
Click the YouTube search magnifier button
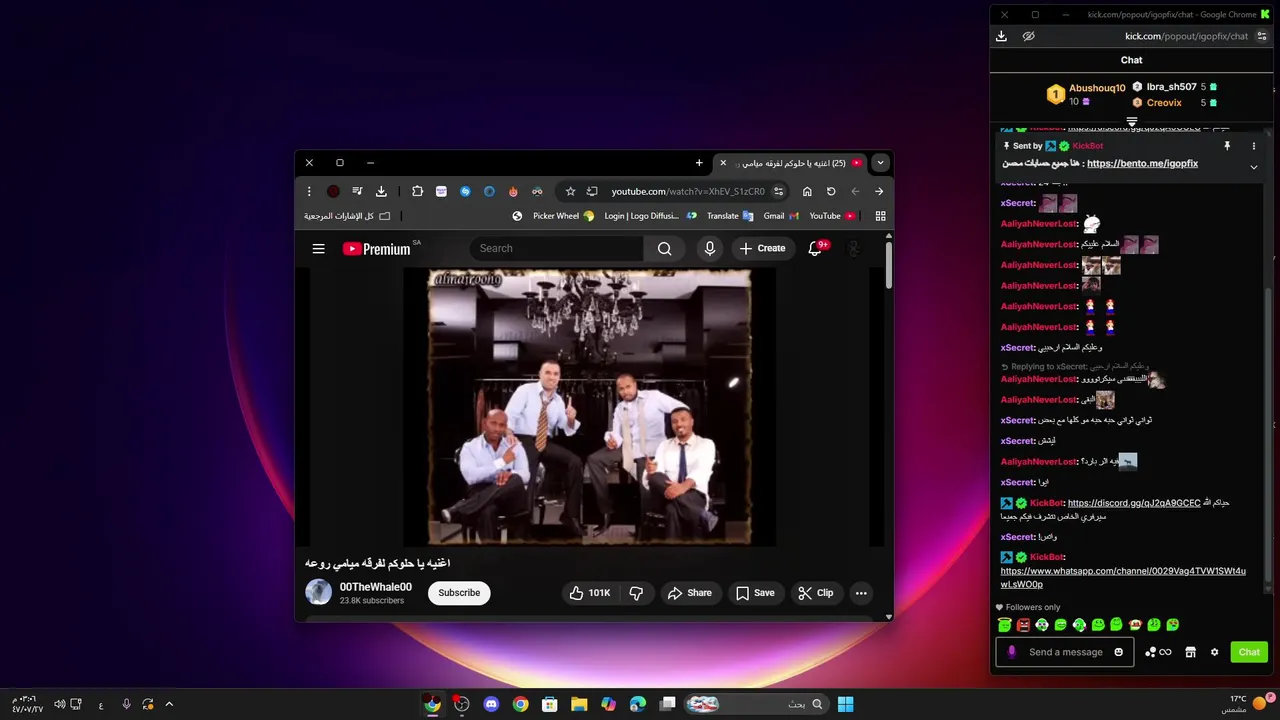click(665, 249)
